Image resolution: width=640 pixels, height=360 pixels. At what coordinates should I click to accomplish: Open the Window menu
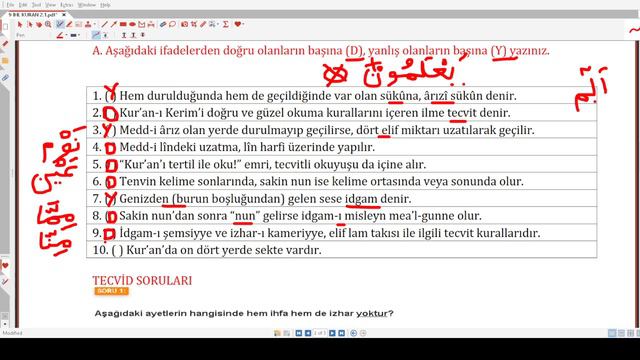pyautogui.click(x=87, y=5)
